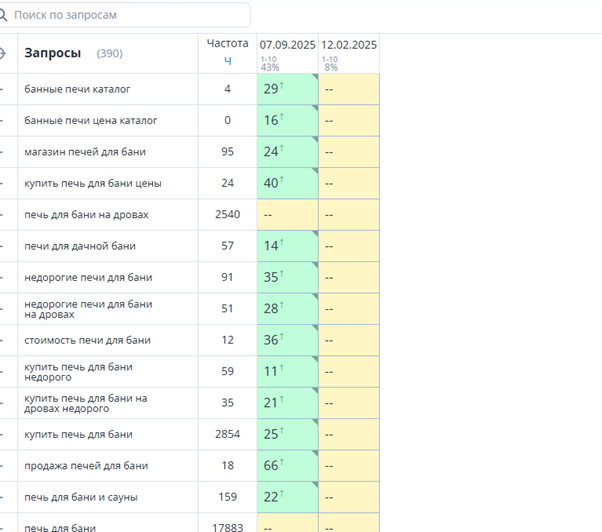602x532 pixels.
Task: Select query 'банные печи каталог'
Action: (77, 89)
